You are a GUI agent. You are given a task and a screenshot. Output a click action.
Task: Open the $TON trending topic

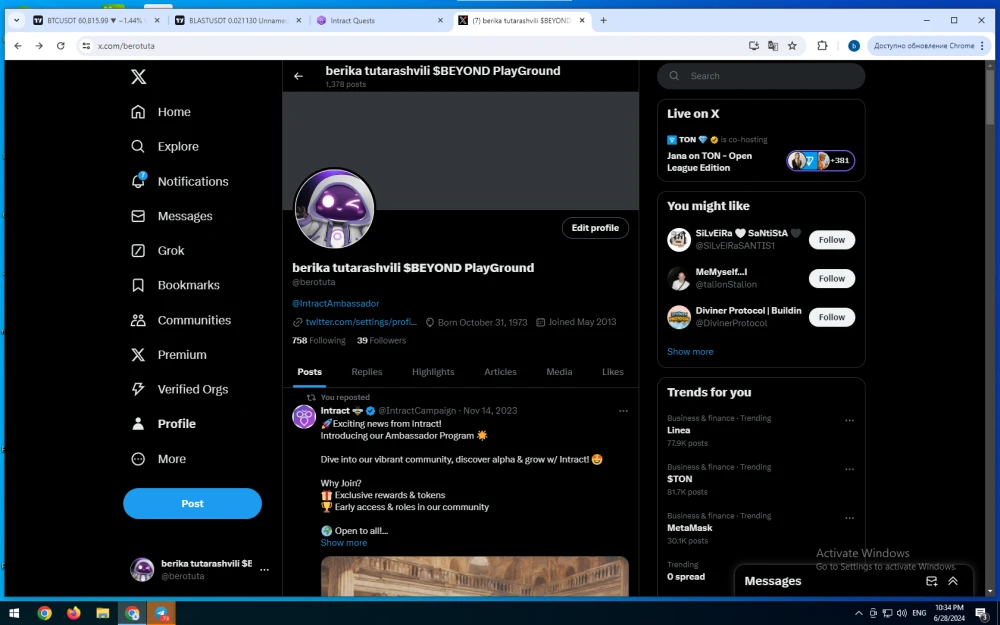[x=679, y=479]
